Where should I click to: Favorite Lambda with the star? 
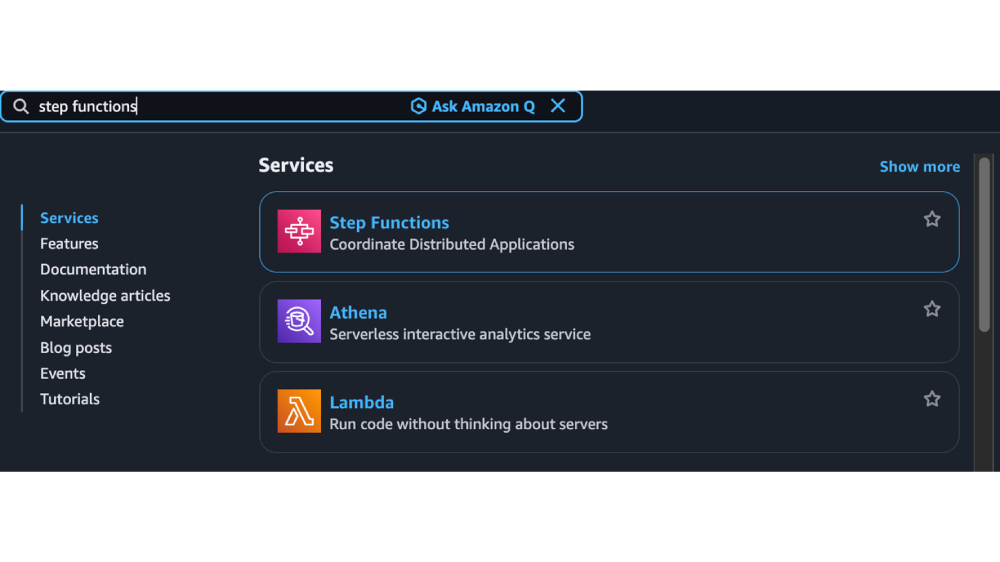[x=932, y=399]
